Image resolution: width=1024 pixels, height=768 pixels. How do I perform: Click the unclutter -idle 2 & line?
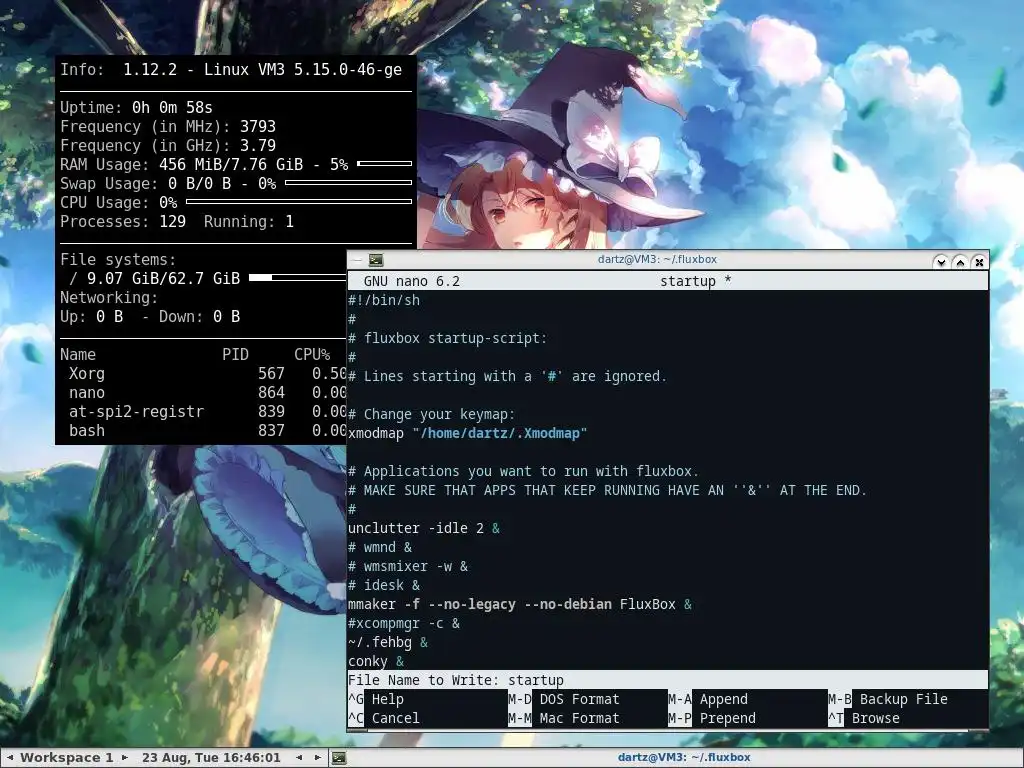pyautogui.click(x=424, y=528)
